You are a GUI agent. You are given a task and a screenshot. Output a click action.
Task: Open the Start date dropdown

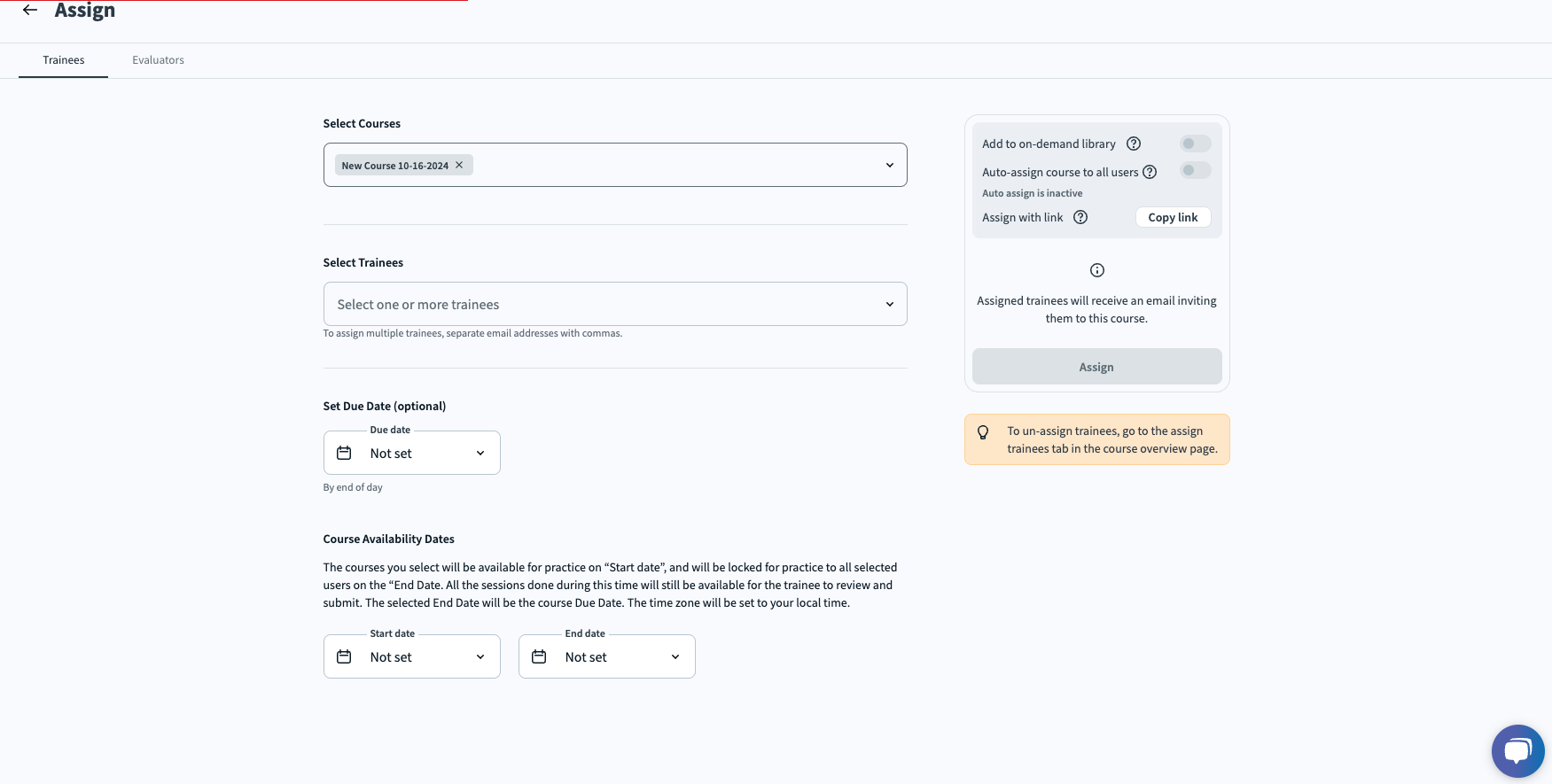click(x=480, y=656)
